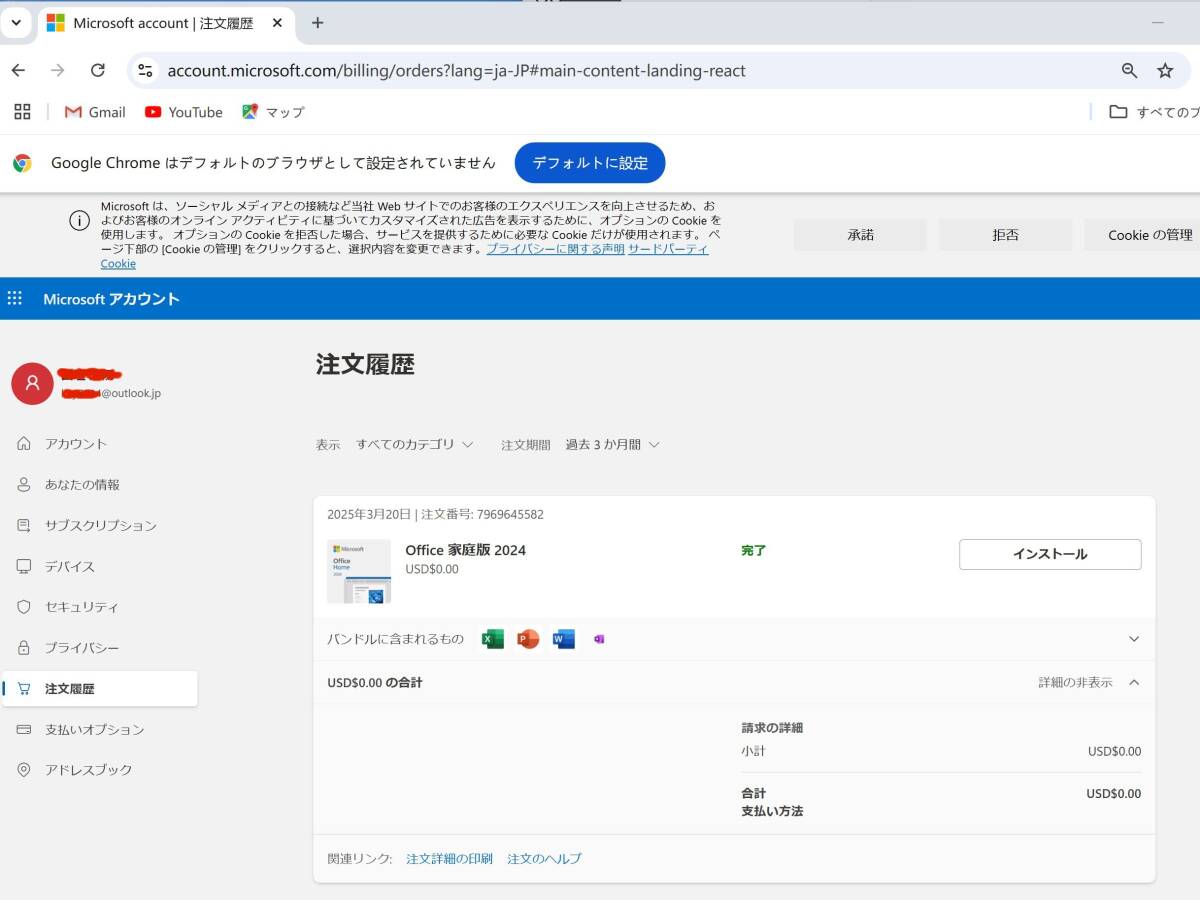
Task: Click the red user profile avatar
Action: click(32, 383)
